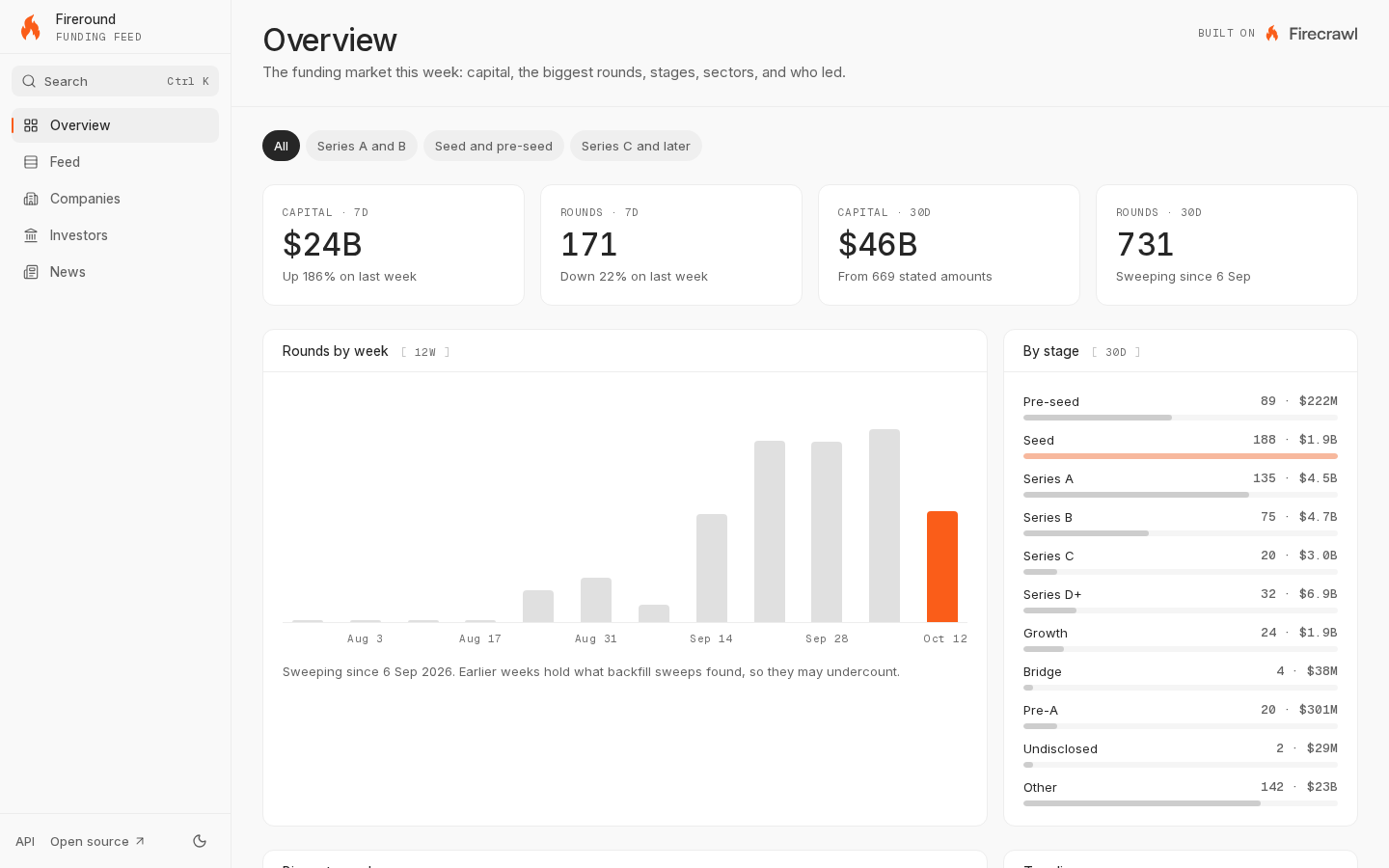Open the Open source link
Viewport: 1389px width, 868px height.
[97, 841]
